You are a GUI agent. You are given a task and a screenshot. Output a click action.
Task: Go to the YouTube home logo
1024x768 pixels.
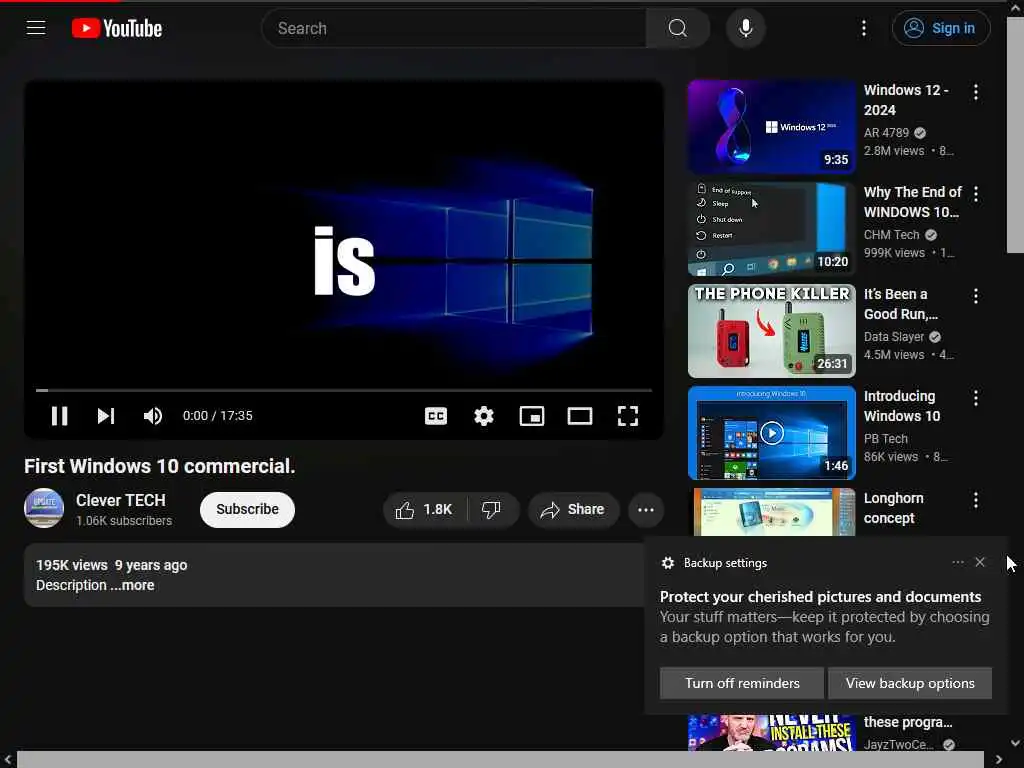click(x=117, y=28)
